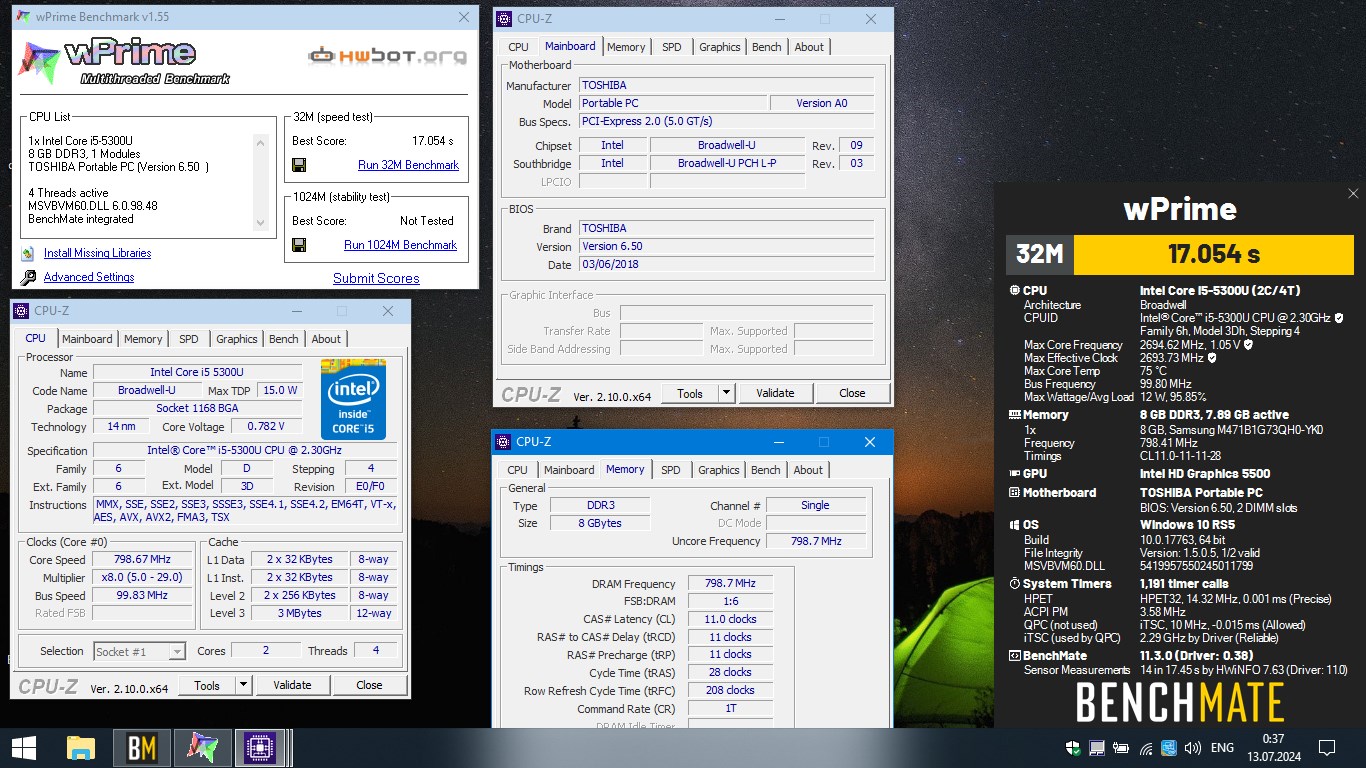The width and height of the screenshot is (1366, 768).
Task: Switch to wPrime via taskbar icon
Action: 202,748
